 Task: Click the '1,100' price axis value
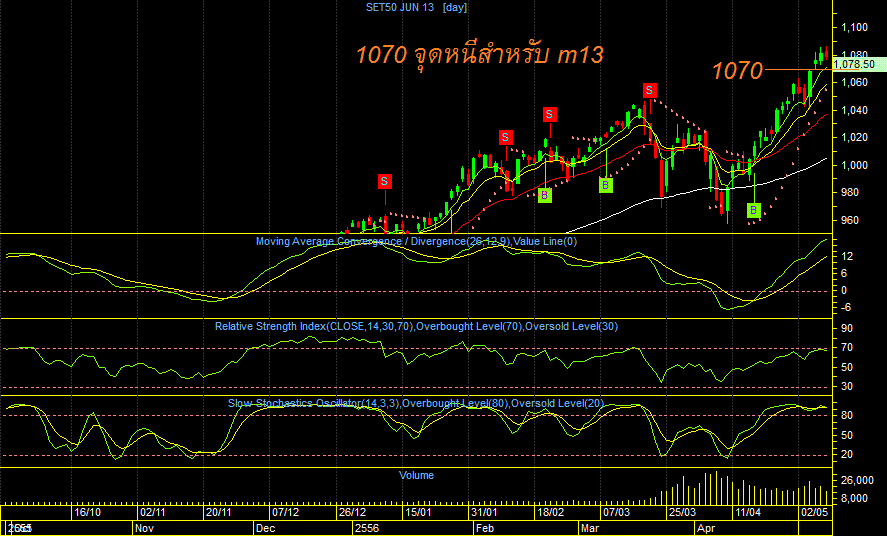point(854,27)
